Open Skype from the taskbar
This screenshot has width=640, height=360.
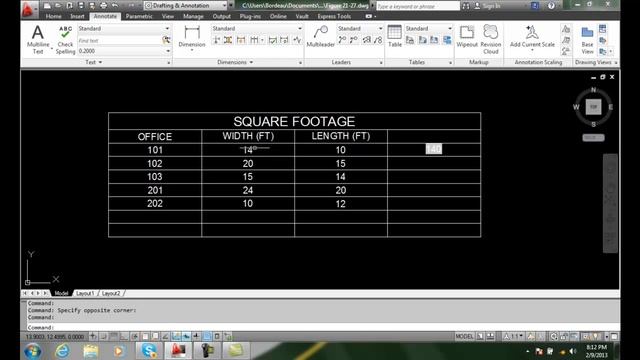tap(149, 351)
